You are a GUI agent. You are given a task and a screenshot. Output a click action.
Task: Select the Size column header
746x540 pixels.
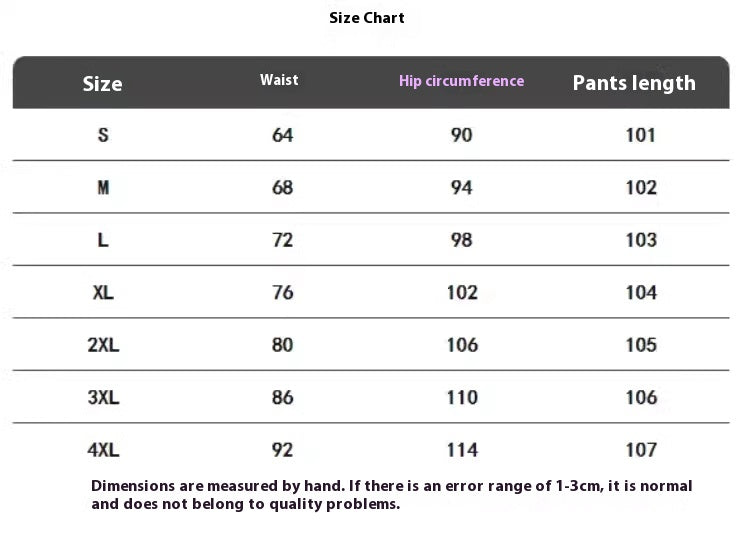(x=103, y=84)
